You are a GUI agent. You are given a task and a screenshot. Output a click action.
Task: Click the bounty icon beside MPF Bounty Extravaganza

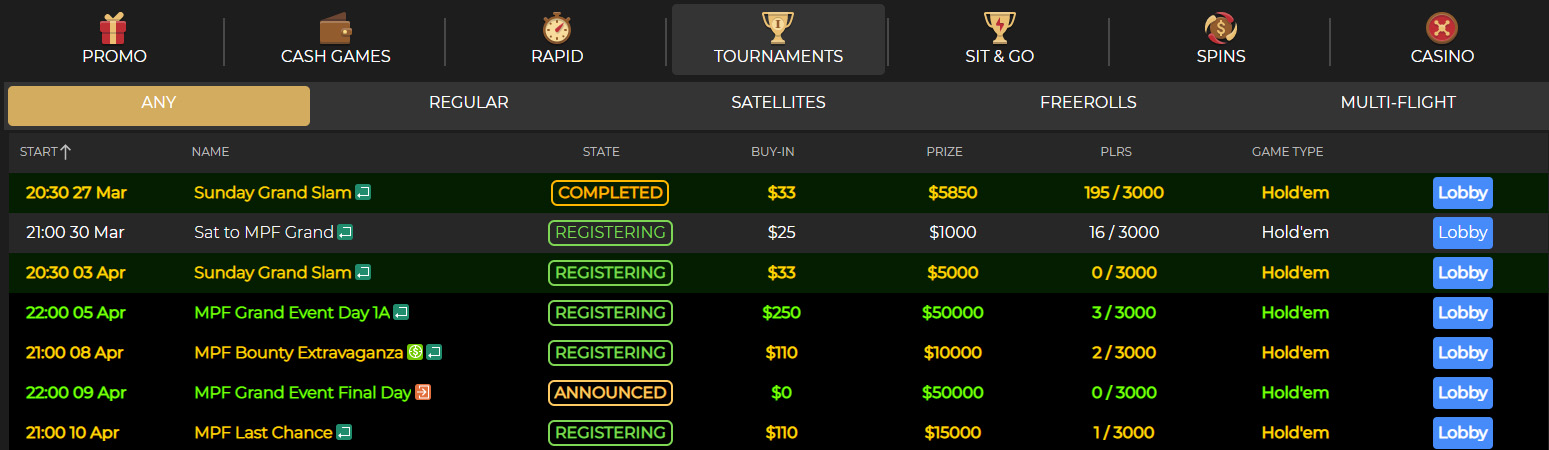(415, 353)
